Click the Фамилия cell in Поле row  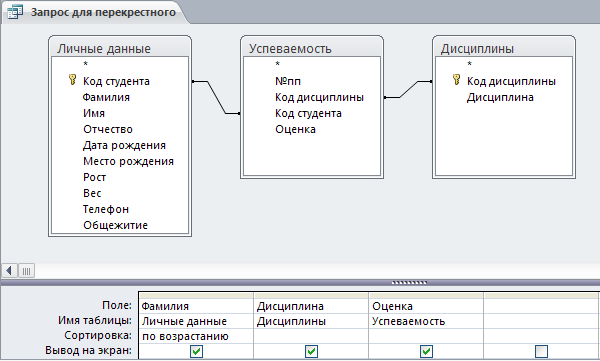coord(196,306)
